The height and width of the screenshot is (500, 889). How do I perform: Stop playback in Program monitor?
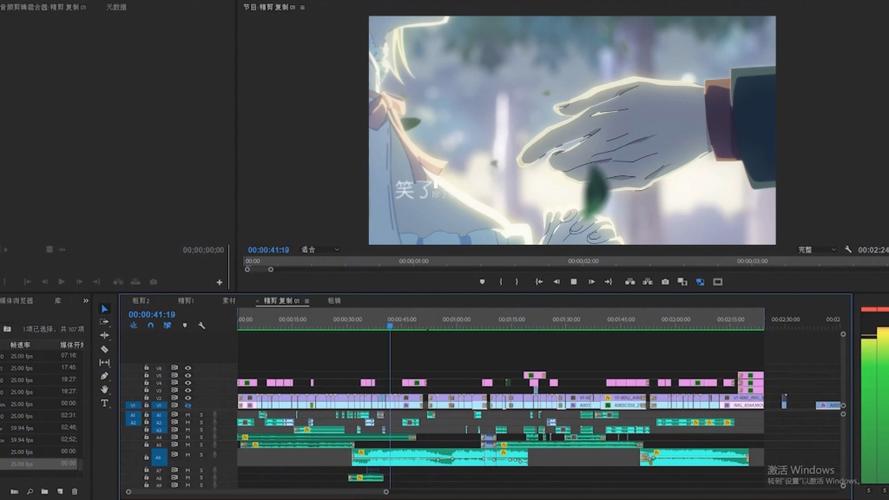point(574,282)
